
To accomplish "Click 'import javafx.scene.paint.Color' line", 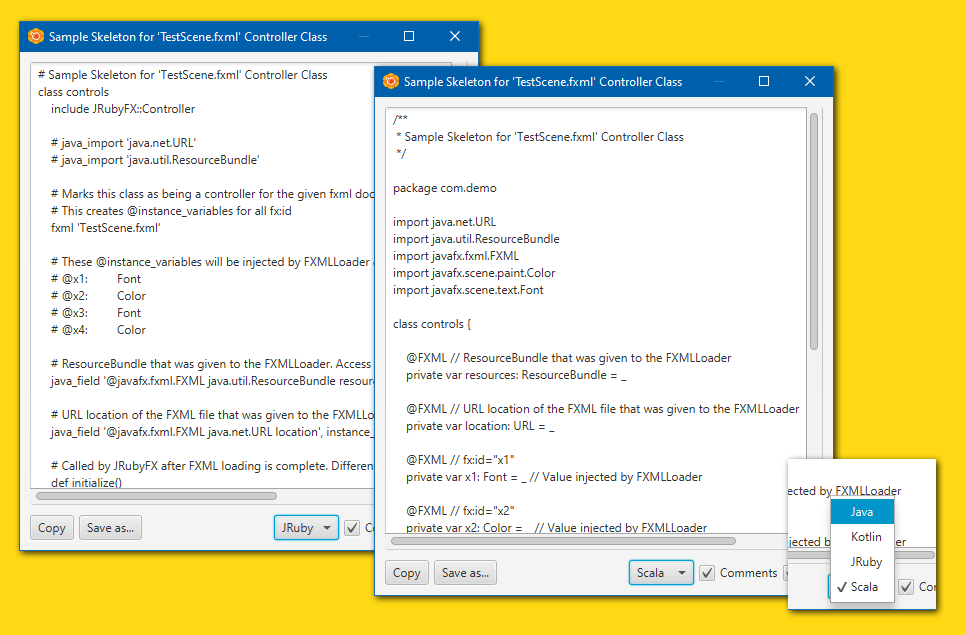I will pyautogui.click(x=474, y=273).
